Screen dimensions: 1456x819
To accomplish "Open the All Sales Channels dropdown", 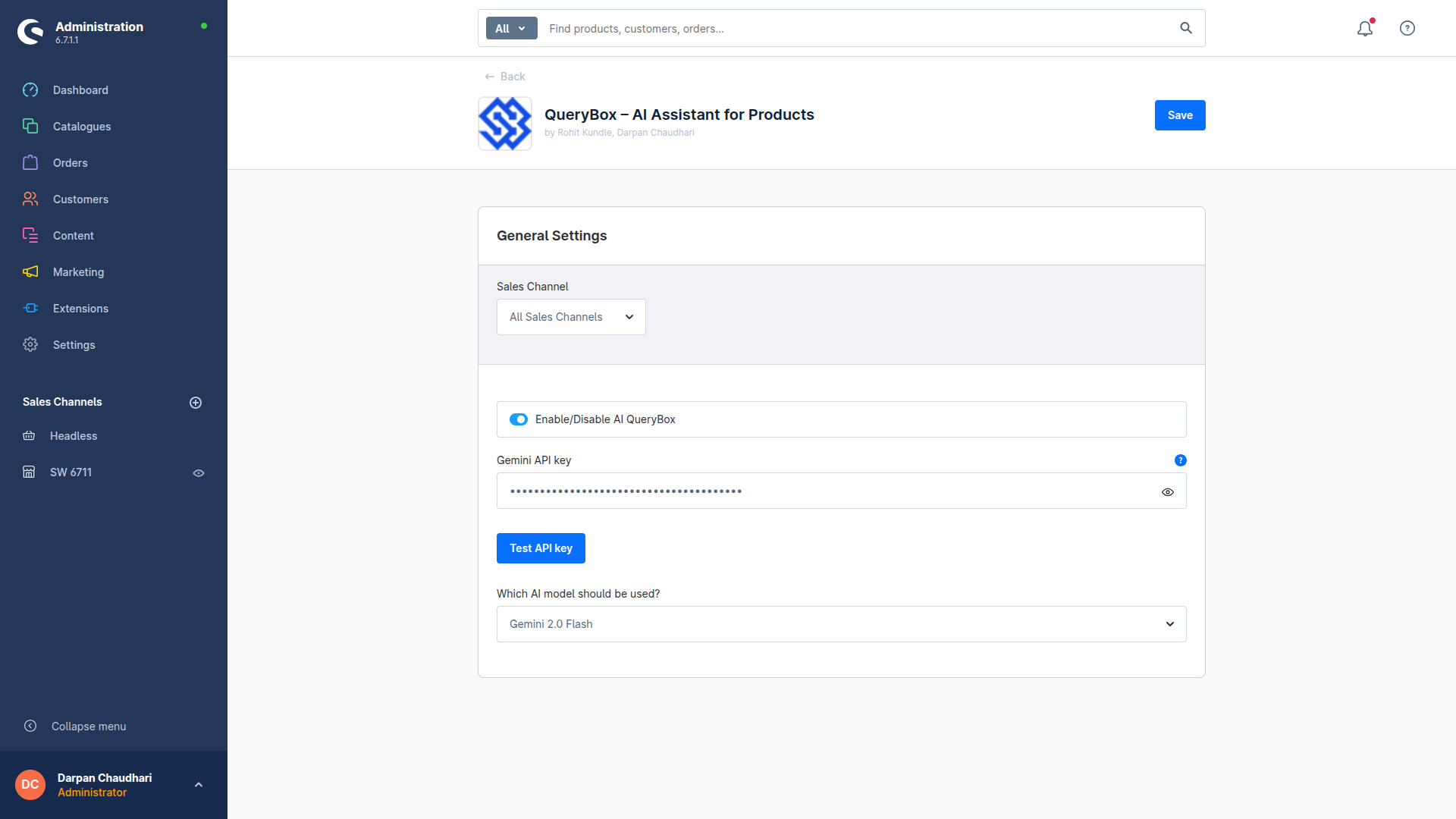I will [x=571, y=317].
